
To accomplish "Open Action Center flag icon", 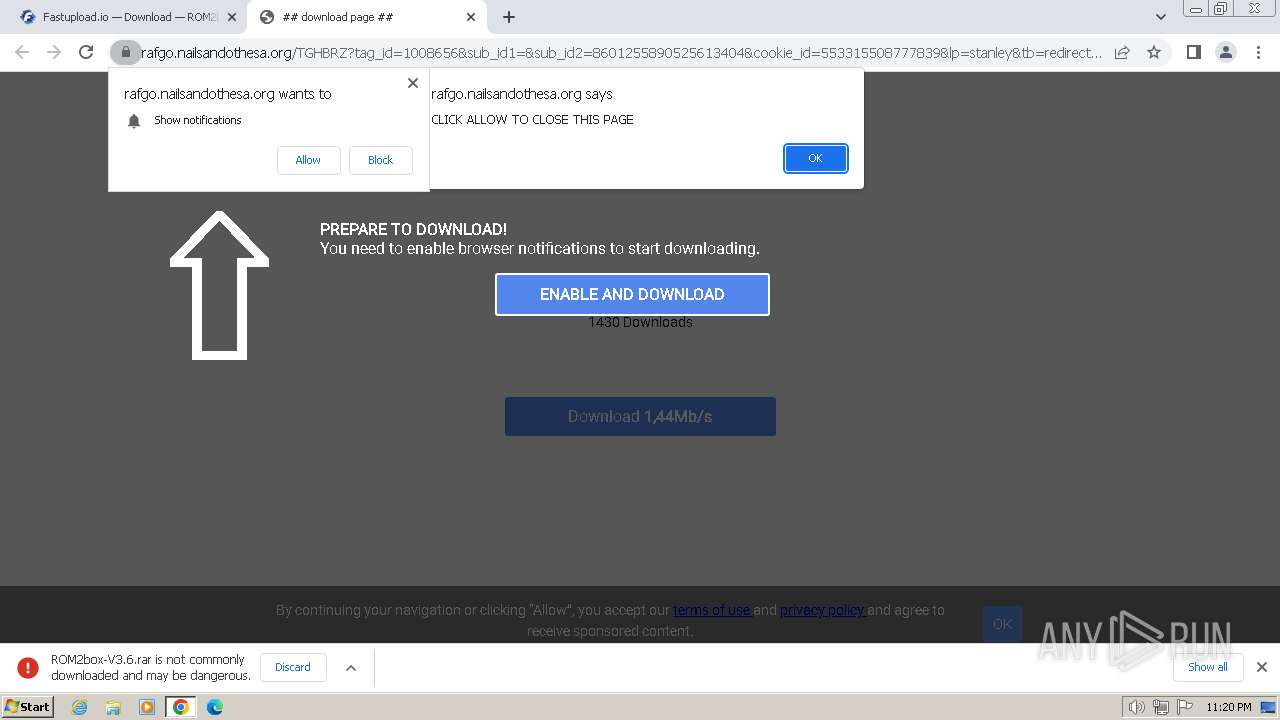I will tap(1183, 707).
